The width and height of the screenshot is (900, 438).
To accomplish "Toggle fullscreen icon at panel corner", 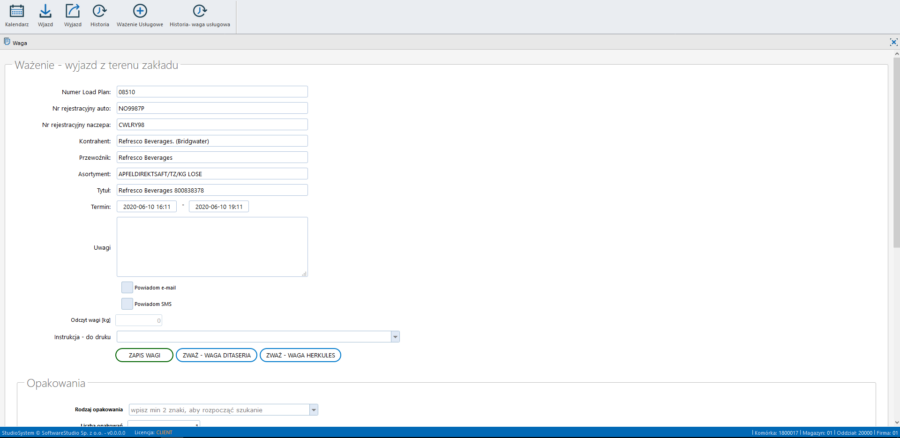I will [x=893, y=42].
